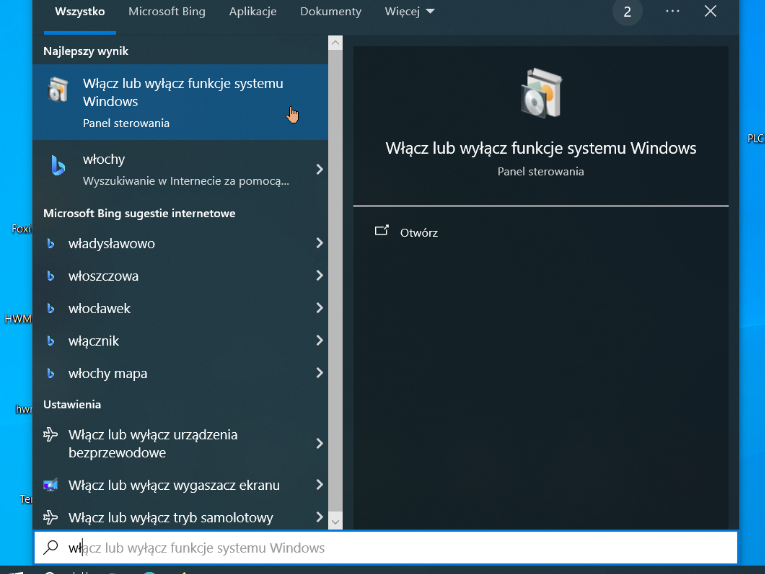Click the rewards badge showing 2
765x574 pixels.
coord(627,12)
